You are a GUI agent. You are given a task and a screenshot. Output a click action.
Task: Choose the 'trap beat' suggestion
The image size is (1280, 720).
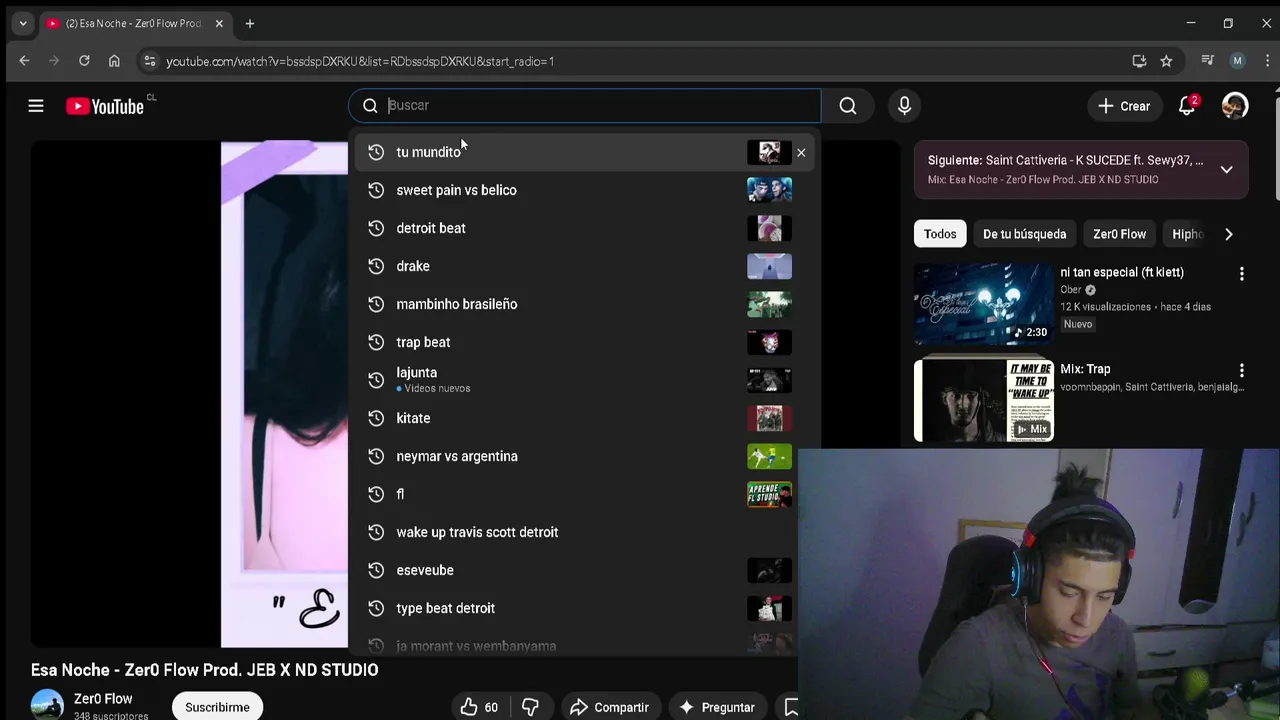(584, 342)
